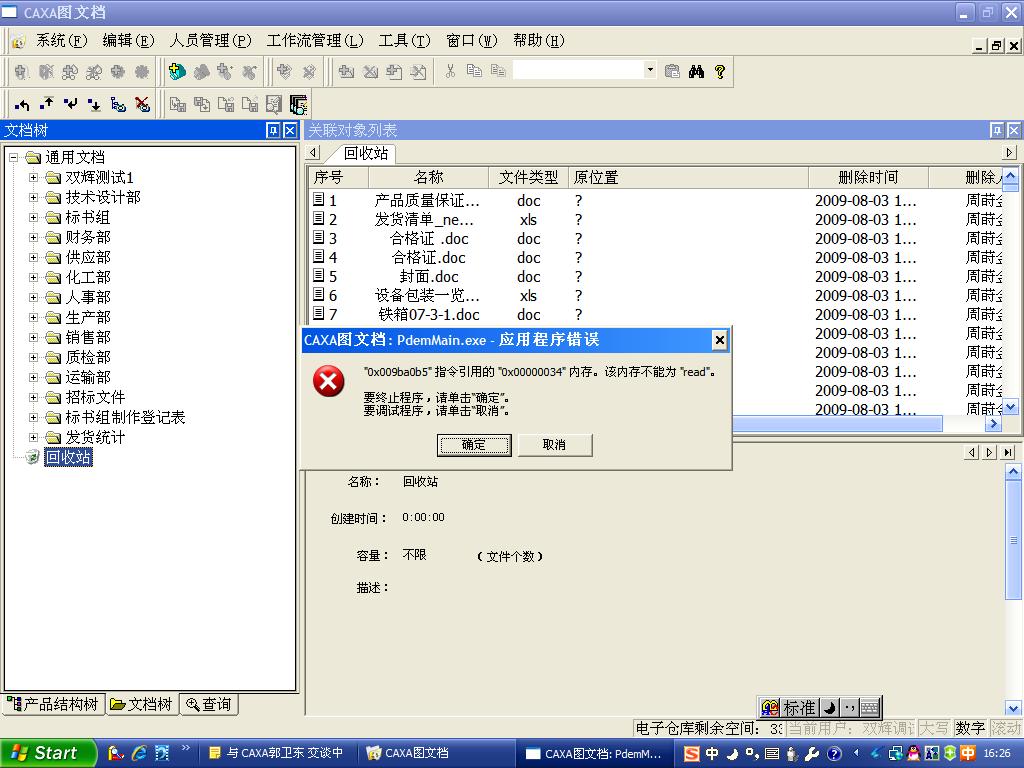
Task: Click the tab strip right scroll arrow
Action: 1009,153
